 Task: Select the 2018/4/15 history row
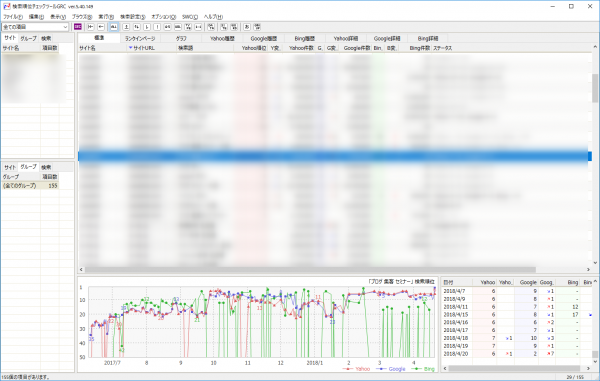coord(517,315)
